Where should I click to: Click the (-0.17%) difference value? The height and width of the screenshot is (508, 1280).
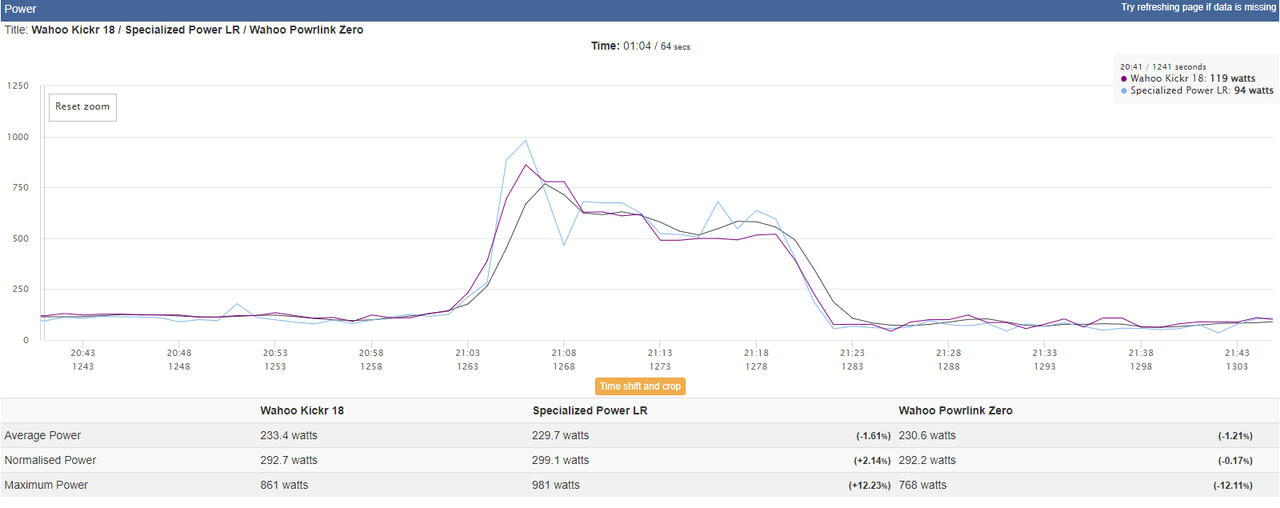(1237, 461)
